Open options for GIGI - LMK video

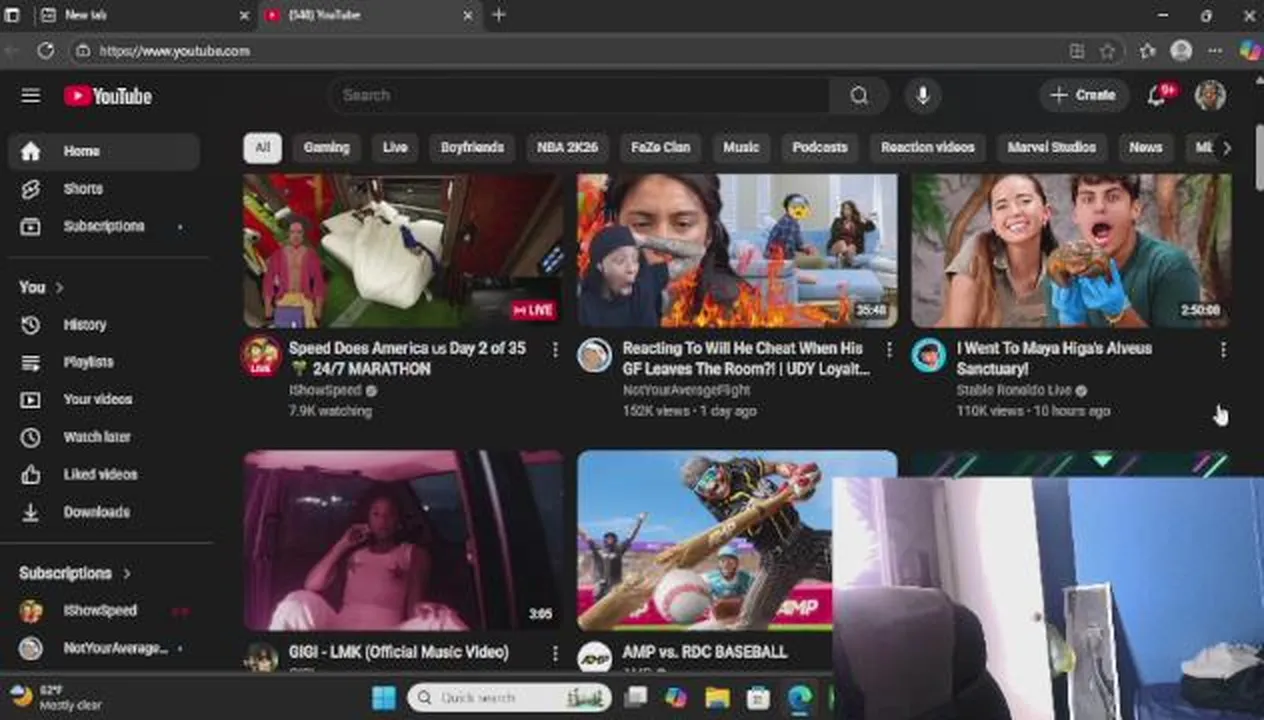pos(555,653)
